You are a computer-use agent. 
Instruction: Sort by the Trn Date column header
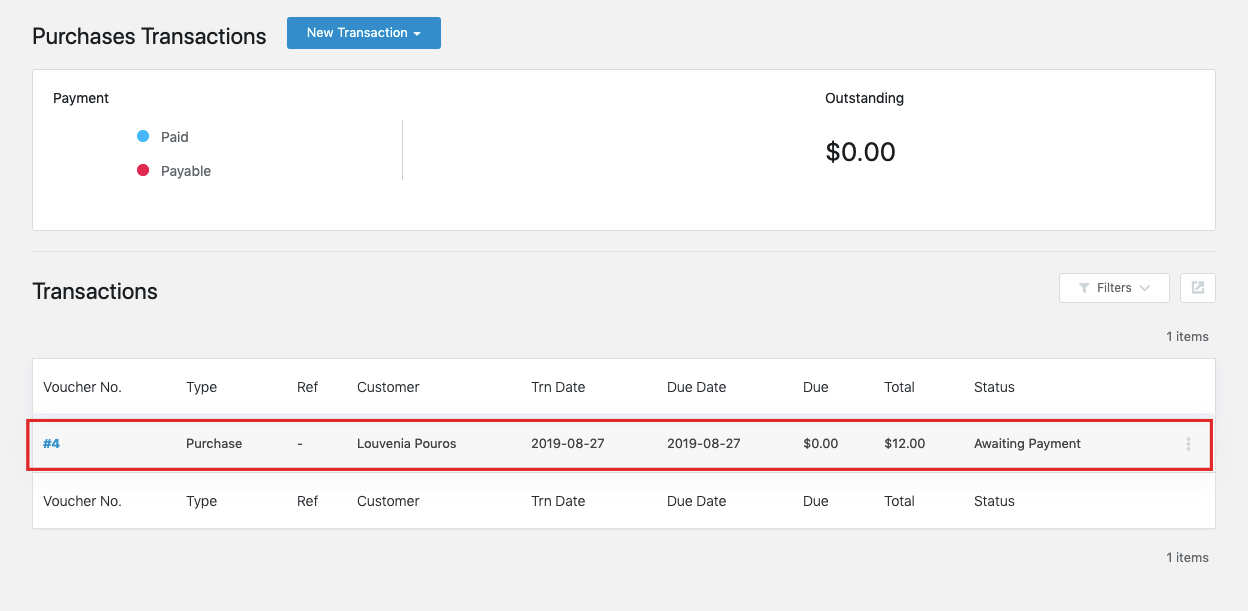[x=558, y=387]
